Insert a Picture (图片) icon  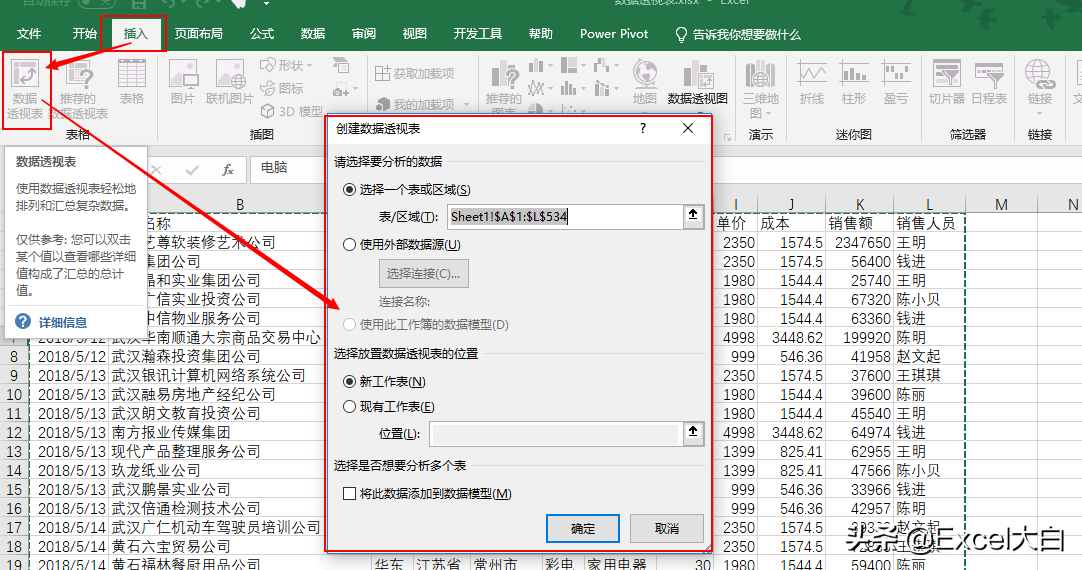tap(183, 83)
